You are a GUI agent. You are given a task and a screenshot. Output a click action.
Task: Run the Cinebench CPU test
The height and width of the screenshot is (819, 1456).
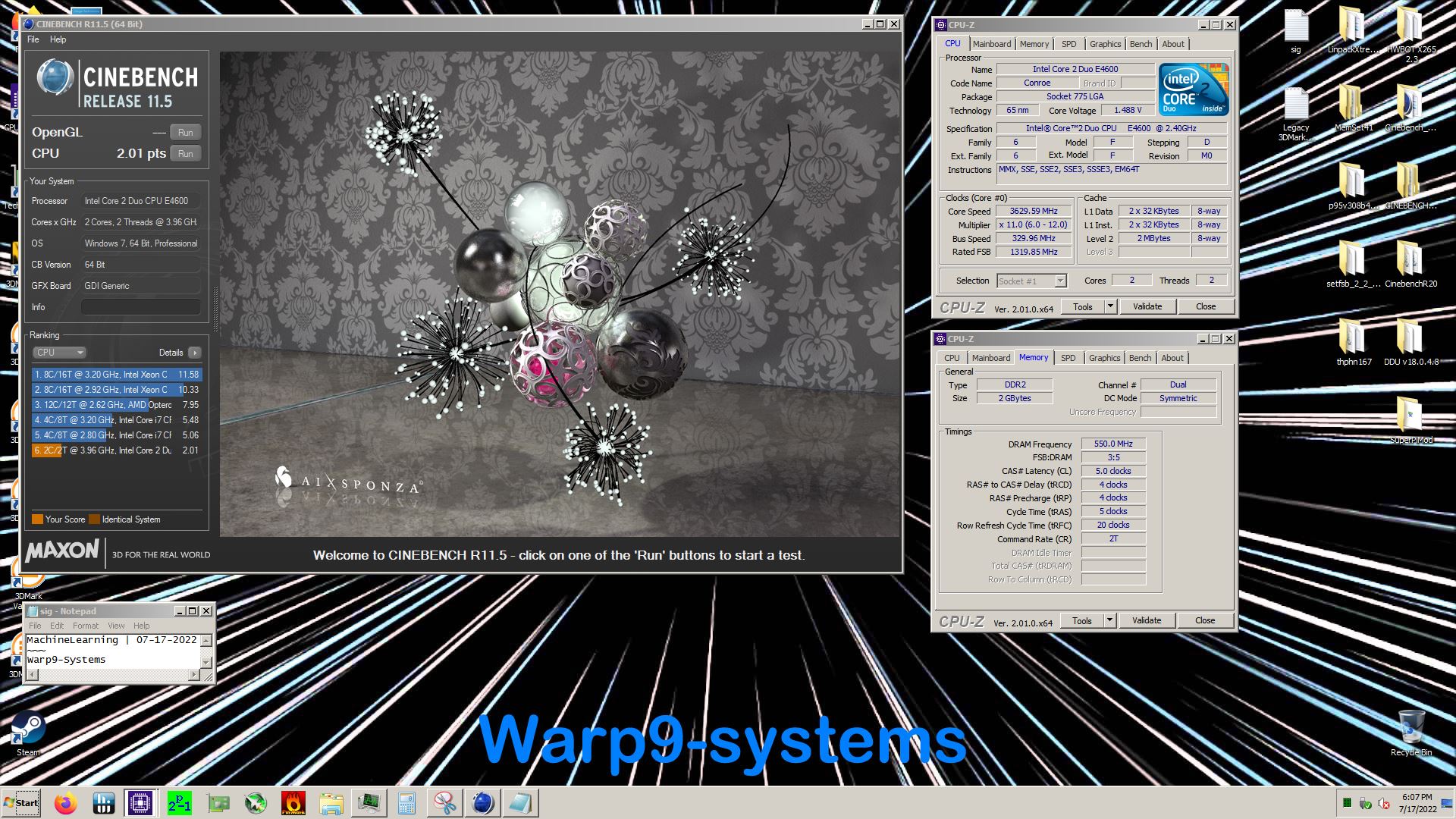click(185, 153)
